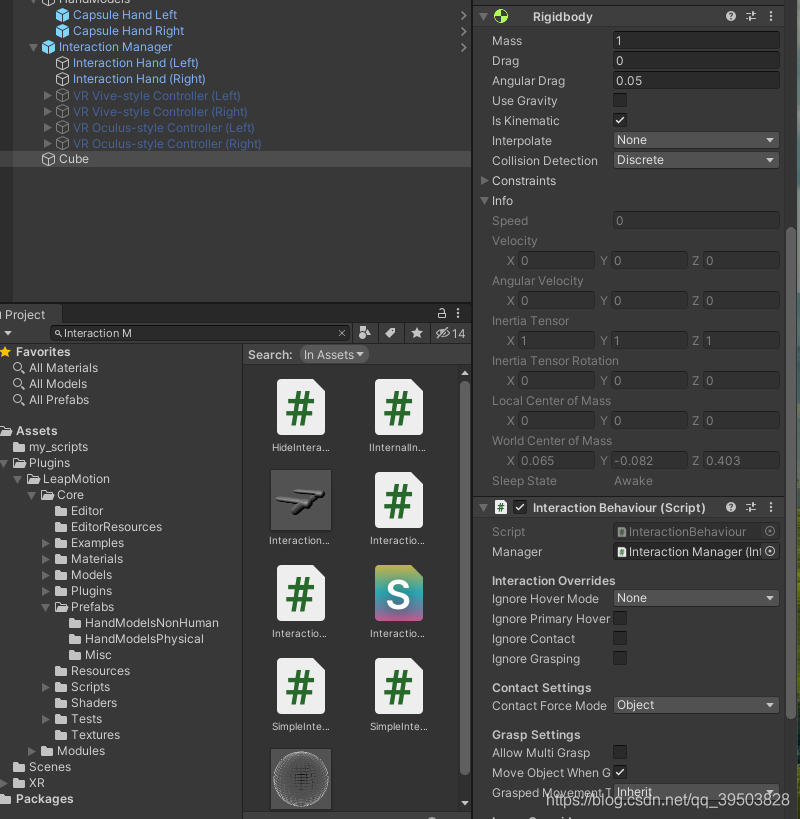
Task: Open the HandModelsPhysical folder
Action: (144, 639)
